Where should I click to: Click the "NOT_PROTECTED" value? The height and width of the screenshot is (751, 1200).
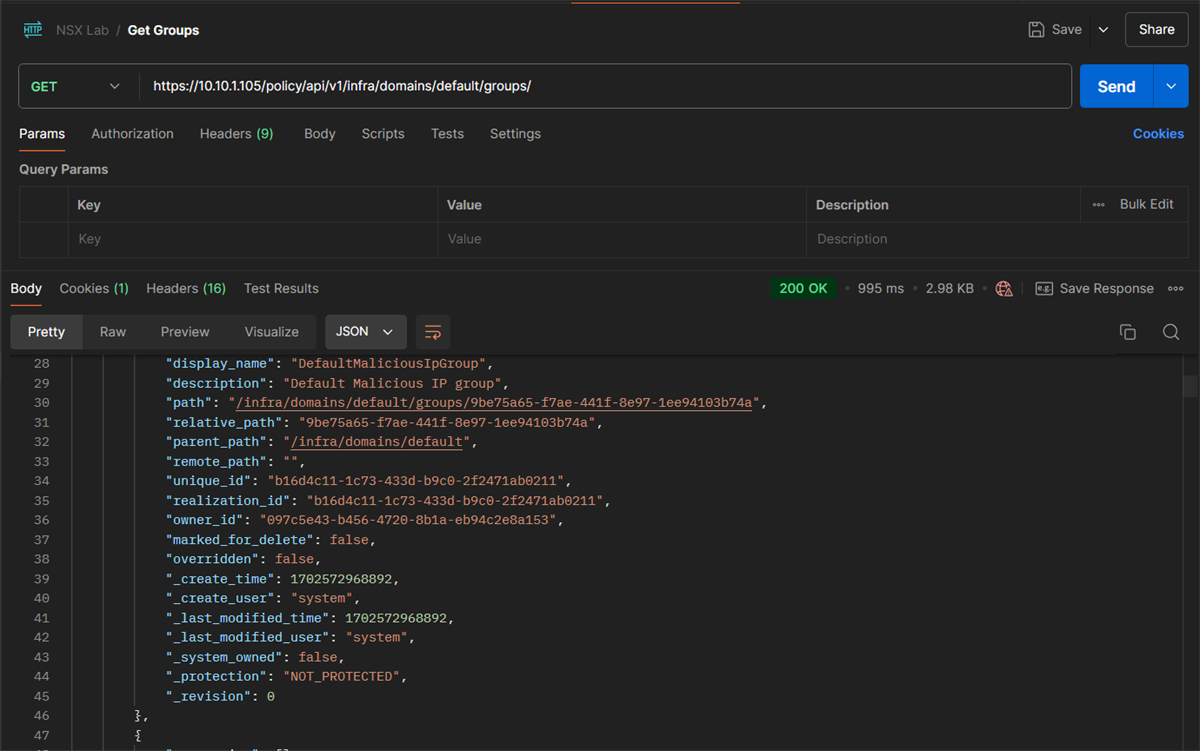pos(344,677)
